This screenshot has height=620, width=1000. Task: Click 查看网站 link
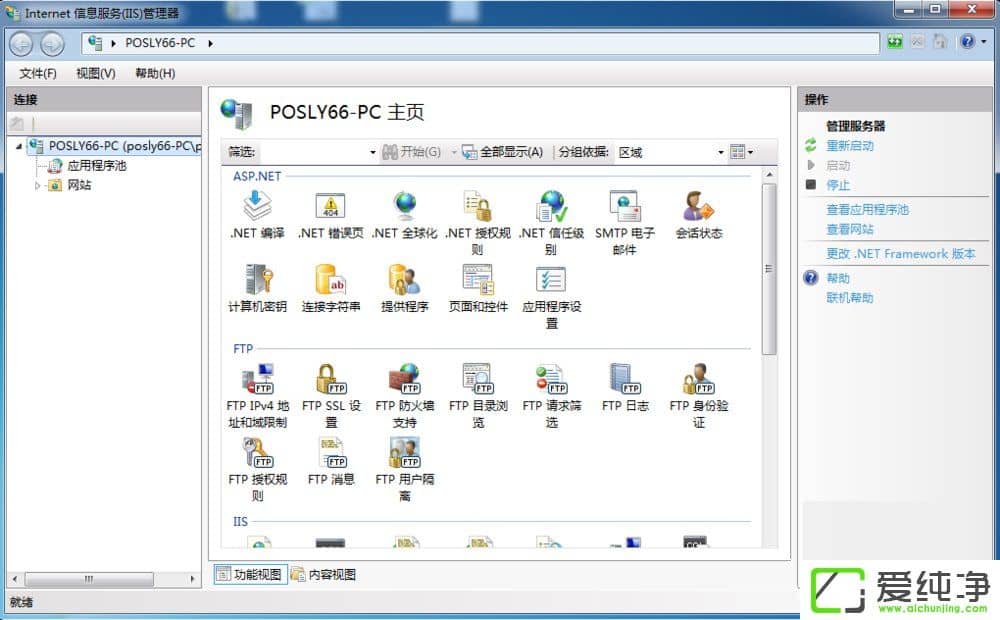click(x=849, y=229)
